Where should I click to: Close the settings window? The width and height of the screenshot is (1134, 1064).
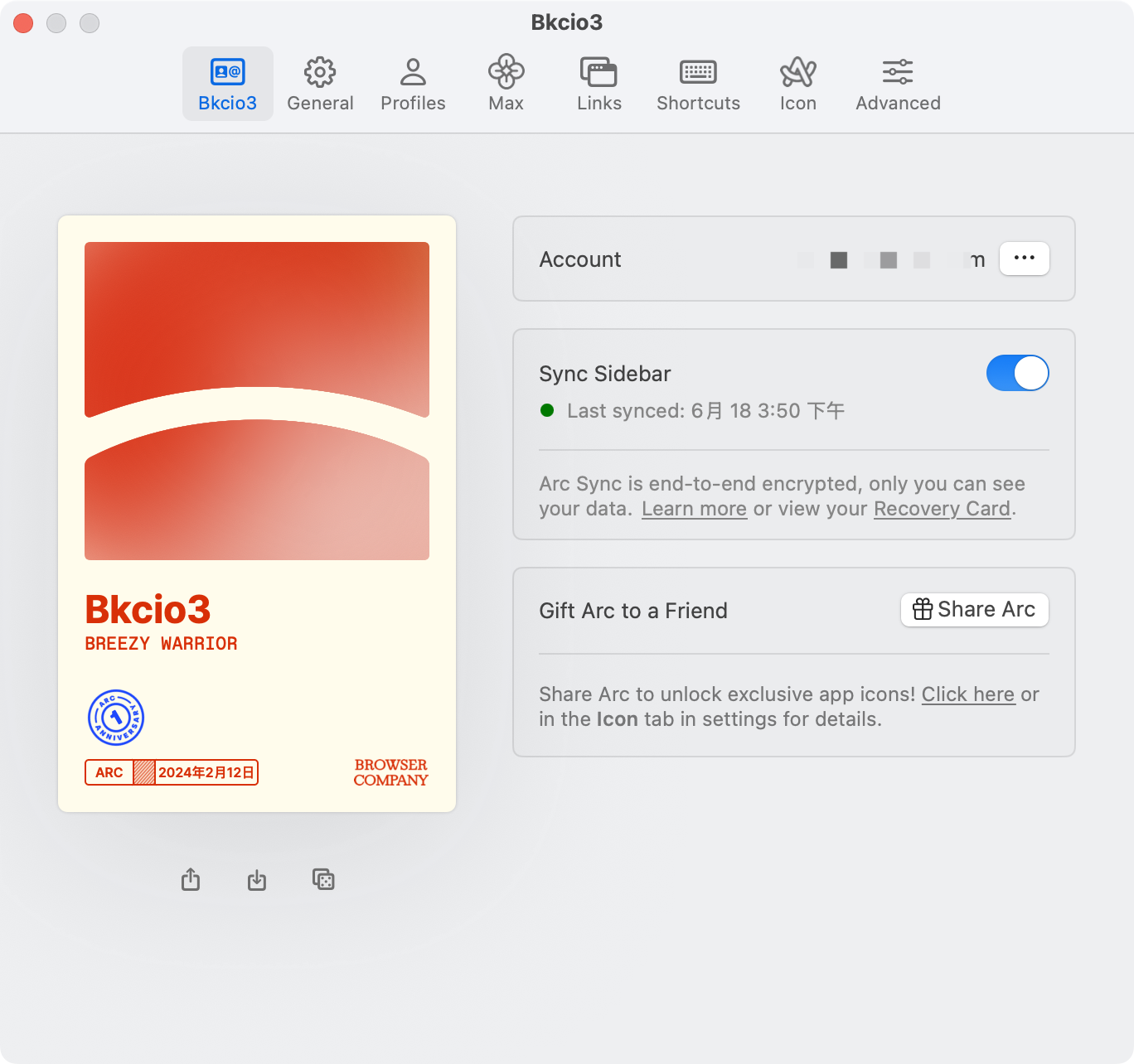[23, 23]
